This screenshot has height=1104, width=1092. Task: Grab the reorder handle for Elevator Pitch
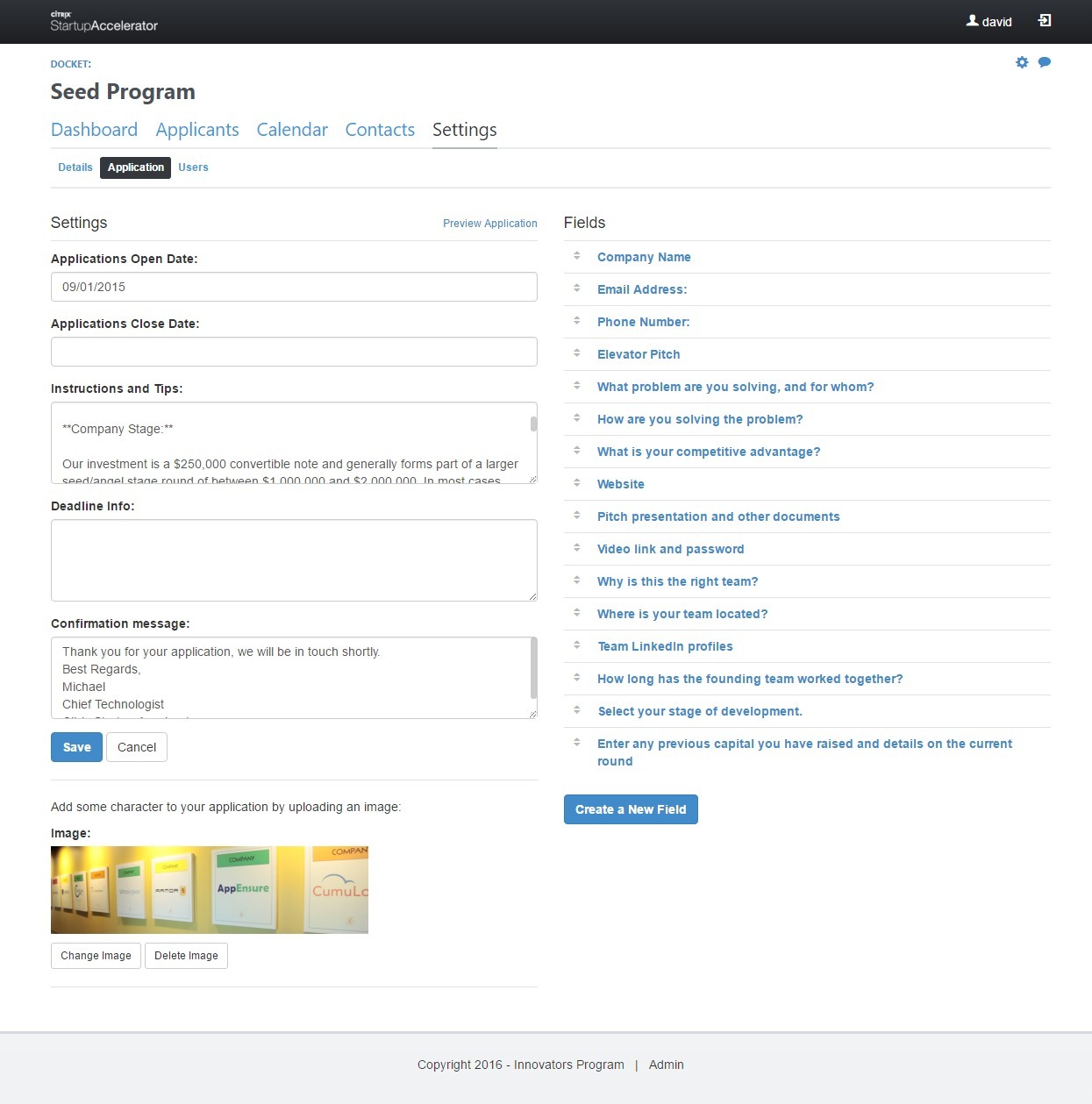pos(577,353)
